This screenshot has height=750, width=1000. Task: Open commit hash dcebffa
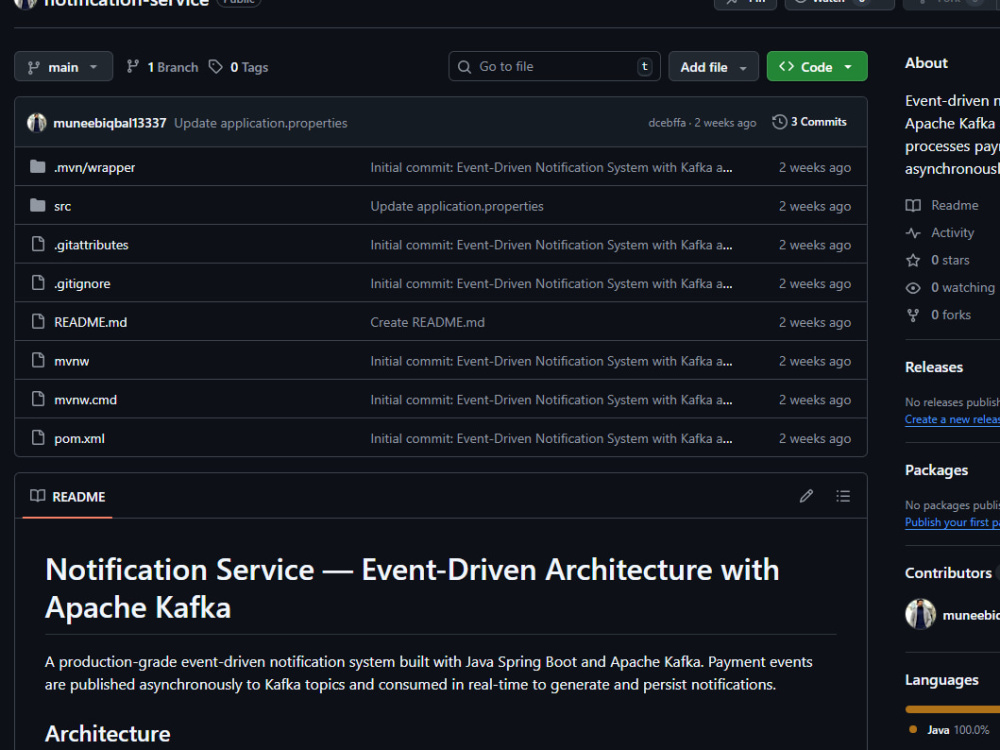click(666, 123)
